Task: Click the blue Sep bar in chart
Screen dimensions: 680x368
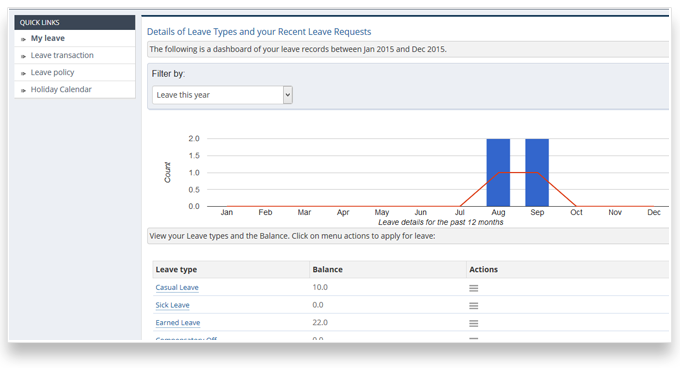Action: (537, 173)
